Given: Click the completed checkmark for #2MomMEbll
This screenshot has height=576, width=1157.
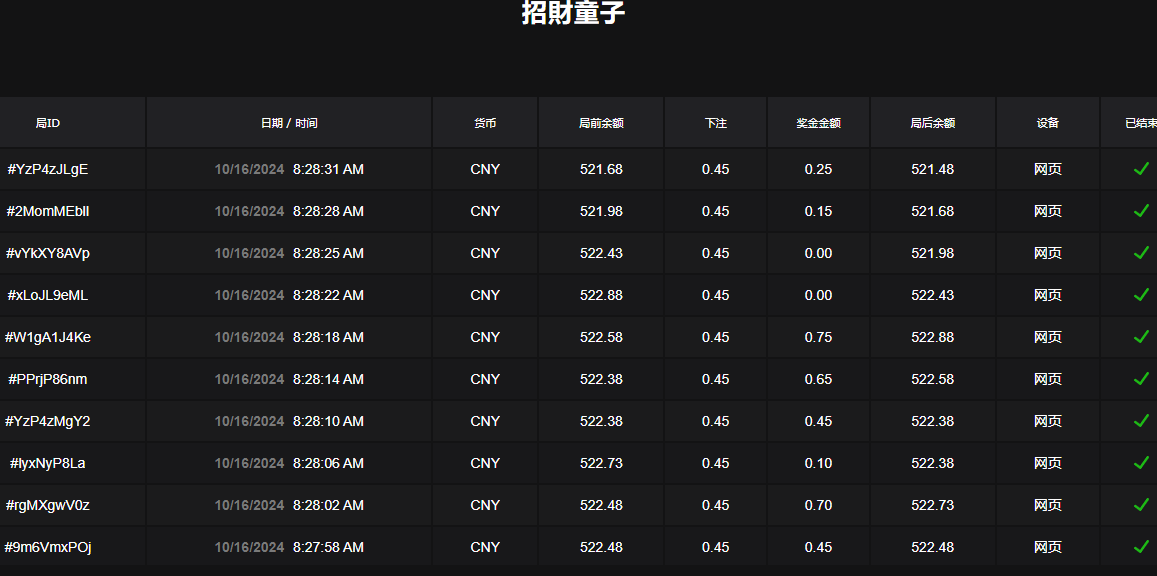Looking at the screenshot, I should (x=1140, y=211).
